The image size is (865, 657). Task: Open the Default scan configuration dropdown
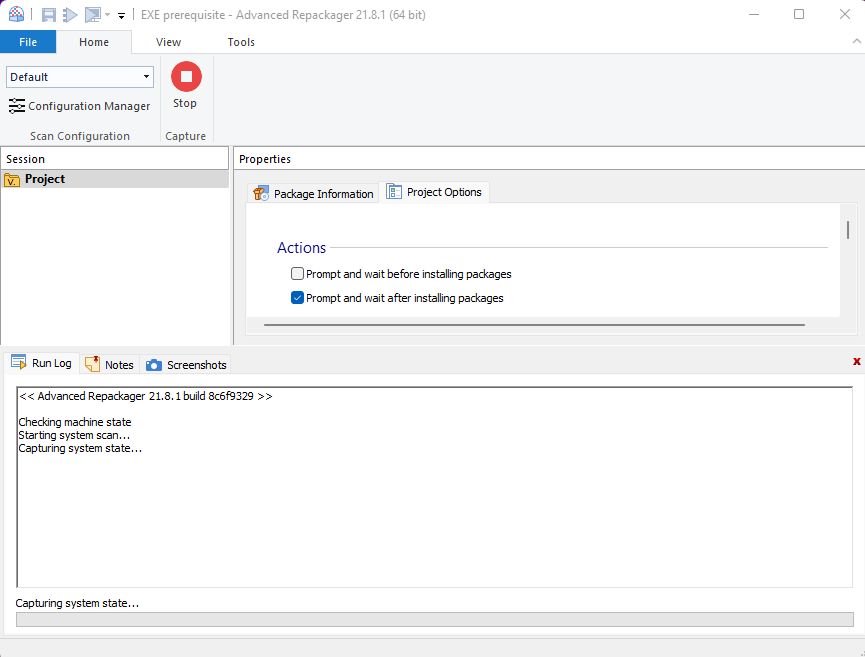(x=80, y=77)
